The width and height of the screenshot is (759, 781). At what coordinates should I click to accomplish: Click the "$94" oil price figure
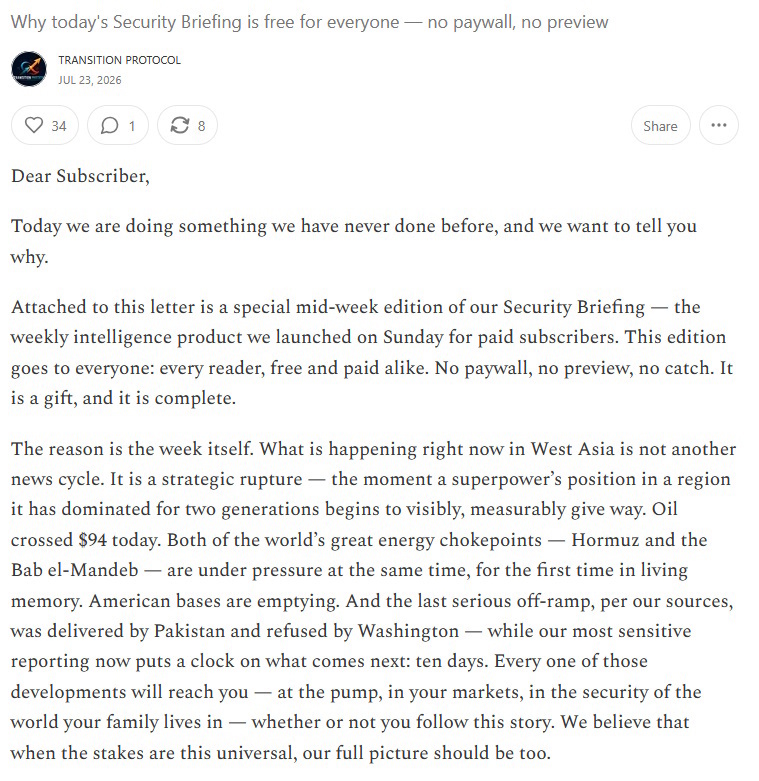point(93,540)
